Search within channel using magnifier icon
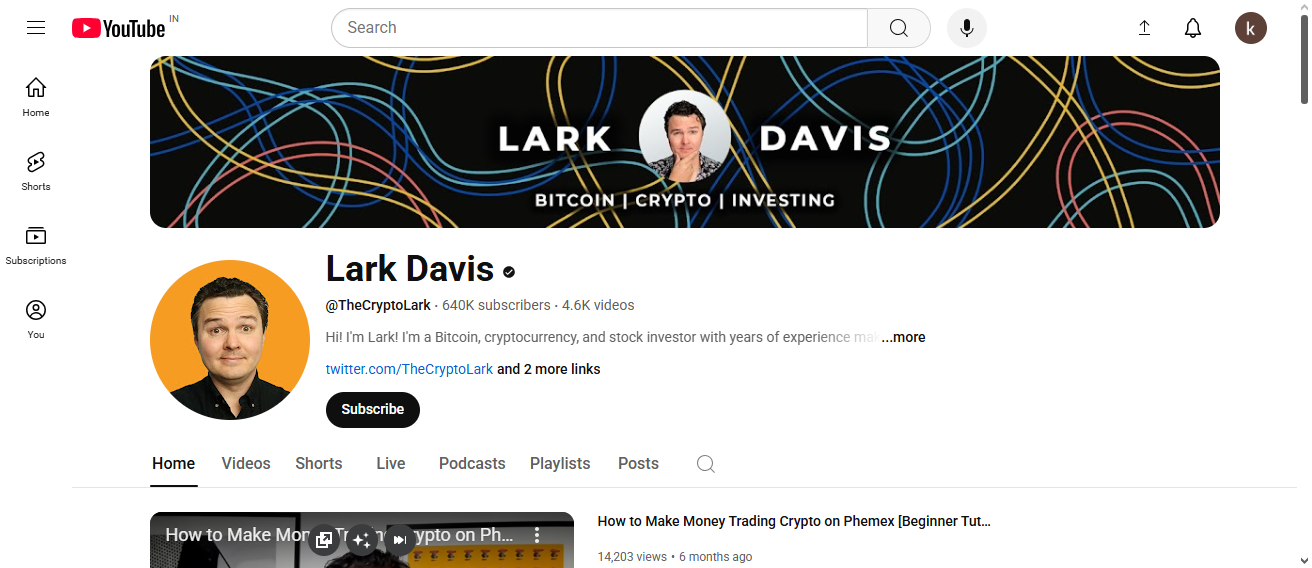1312x568 pixels. [706, 464]
